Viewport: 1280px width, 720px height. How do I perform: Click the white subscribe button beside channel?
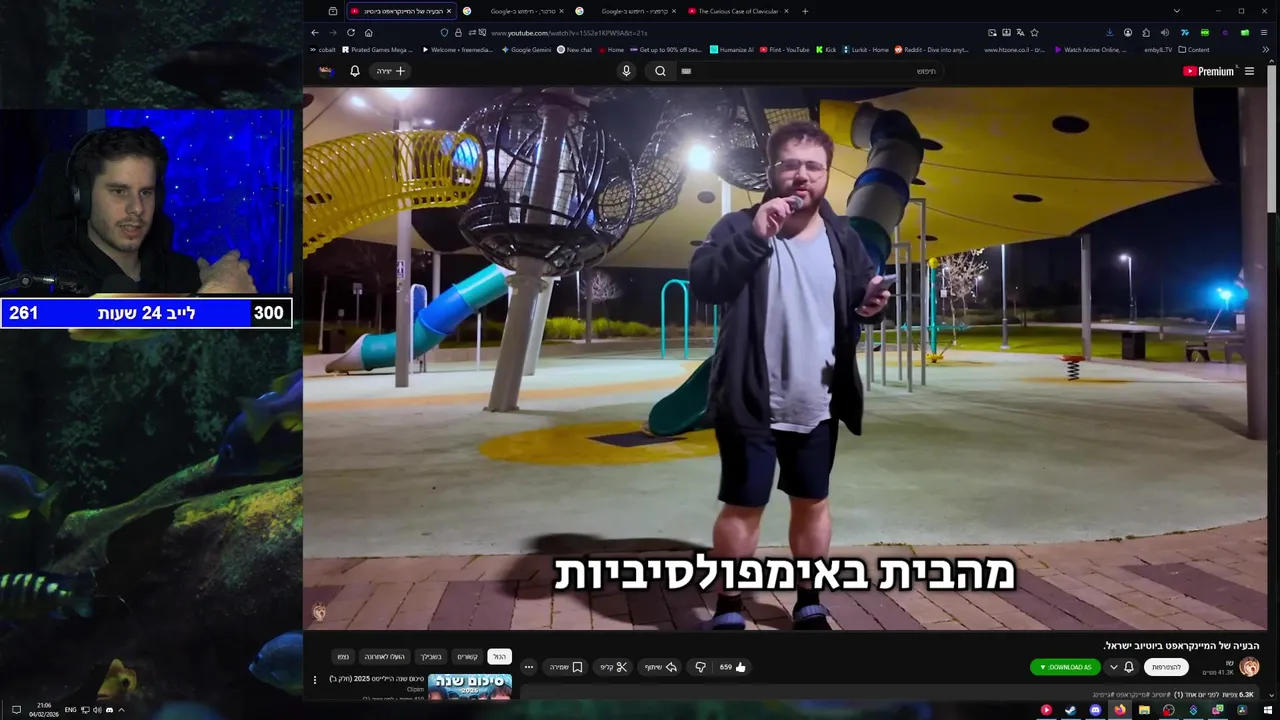click(x=1166, y=667)
